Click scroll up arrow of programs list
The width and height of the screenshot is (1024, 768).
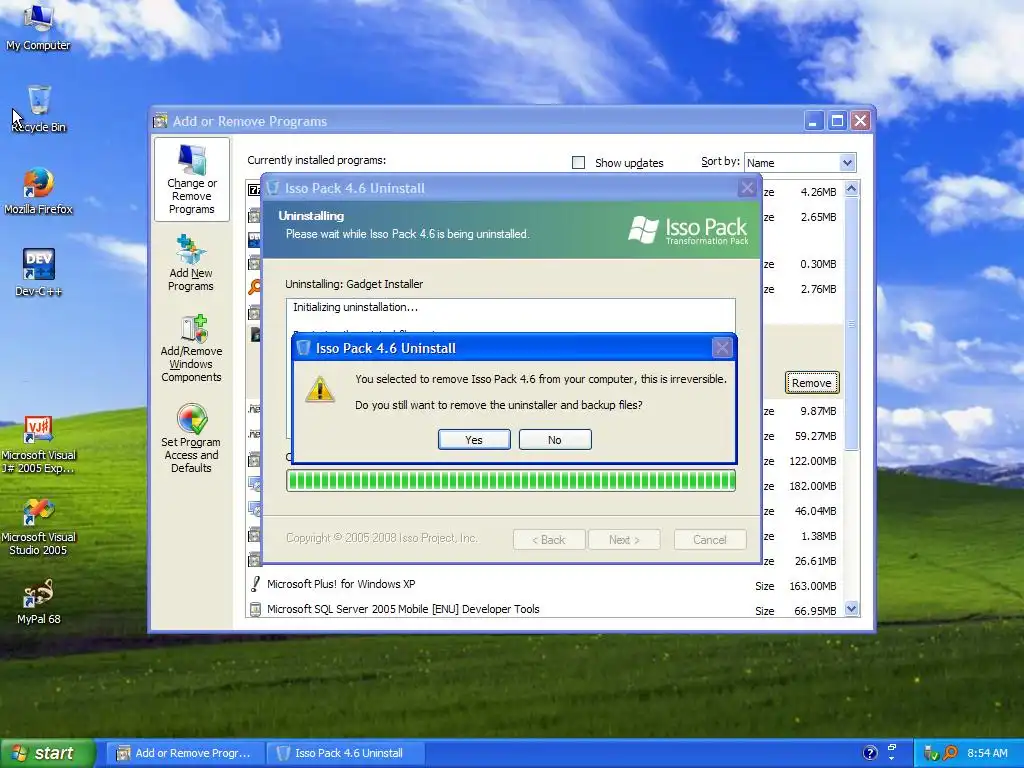851,189
